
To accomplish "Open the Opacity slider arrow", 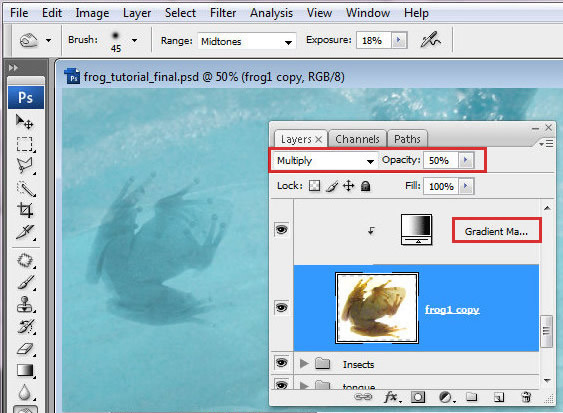I will pos(466,160).
